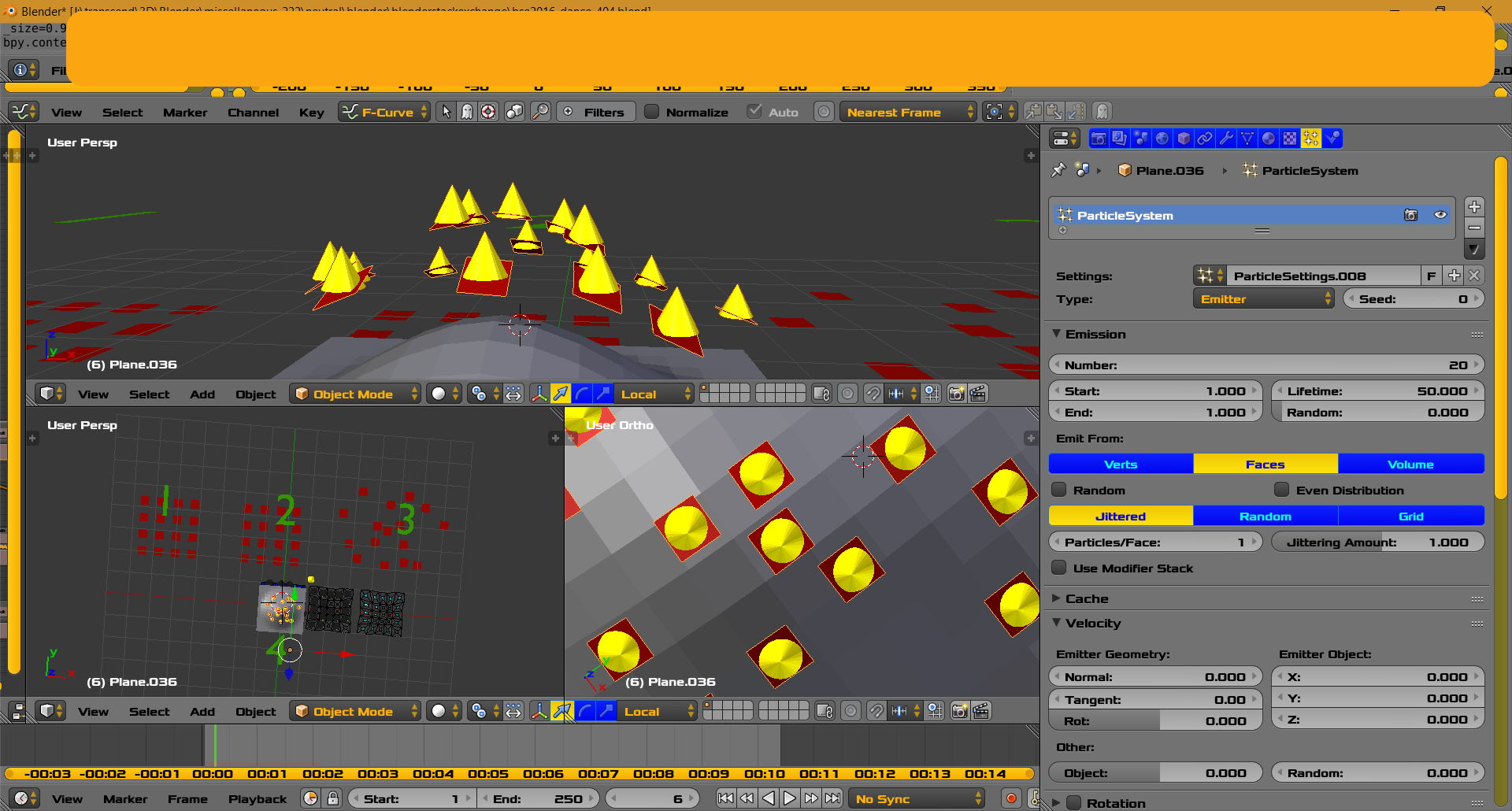This screenshot has height=811, width=1512.
Task: Open the Modifiers wrench tab
Action: [x=1226, y=139]
